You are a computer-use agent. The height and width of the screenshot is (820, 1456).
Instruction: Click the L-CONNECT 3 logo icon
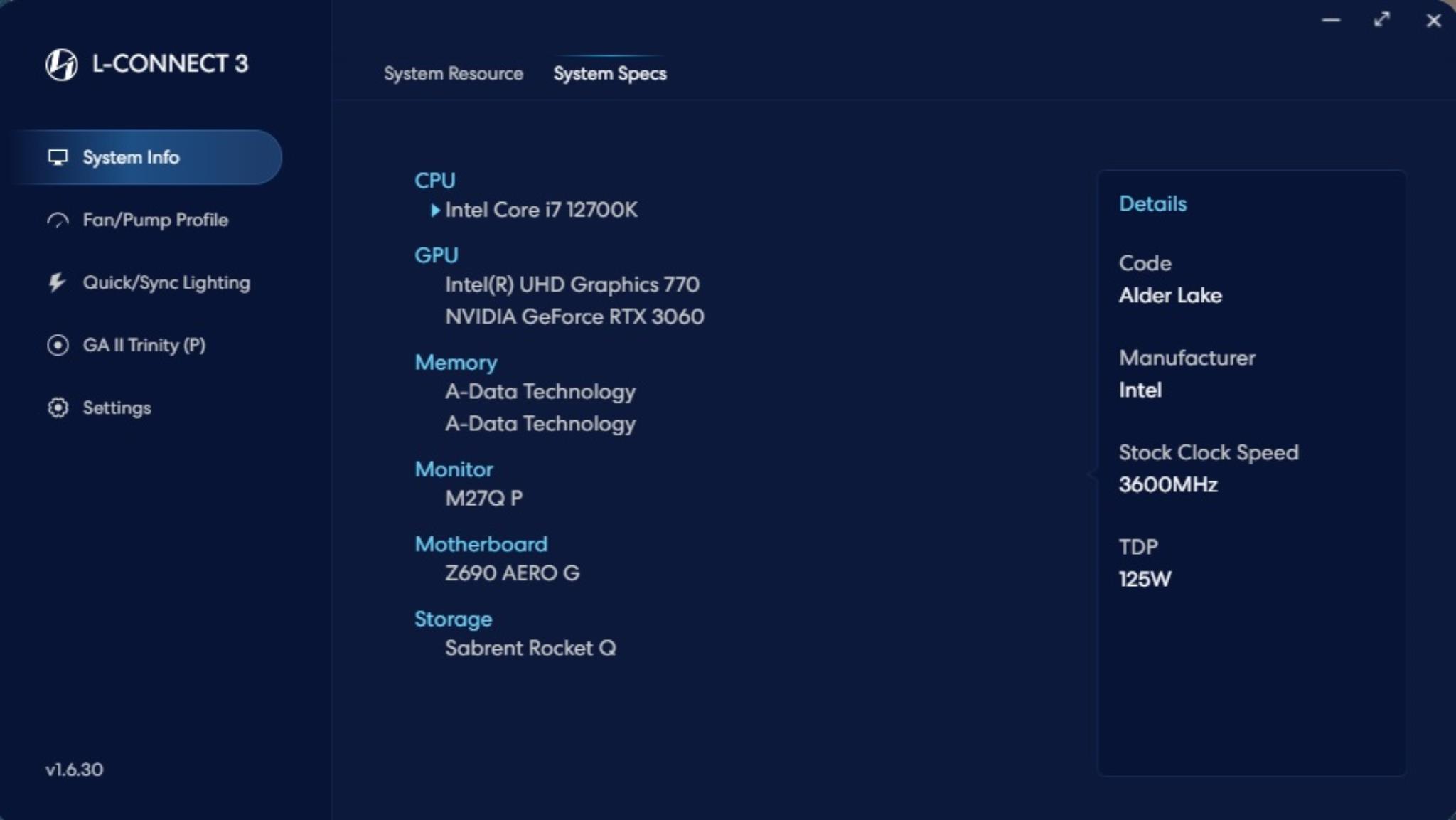point(62,65)
